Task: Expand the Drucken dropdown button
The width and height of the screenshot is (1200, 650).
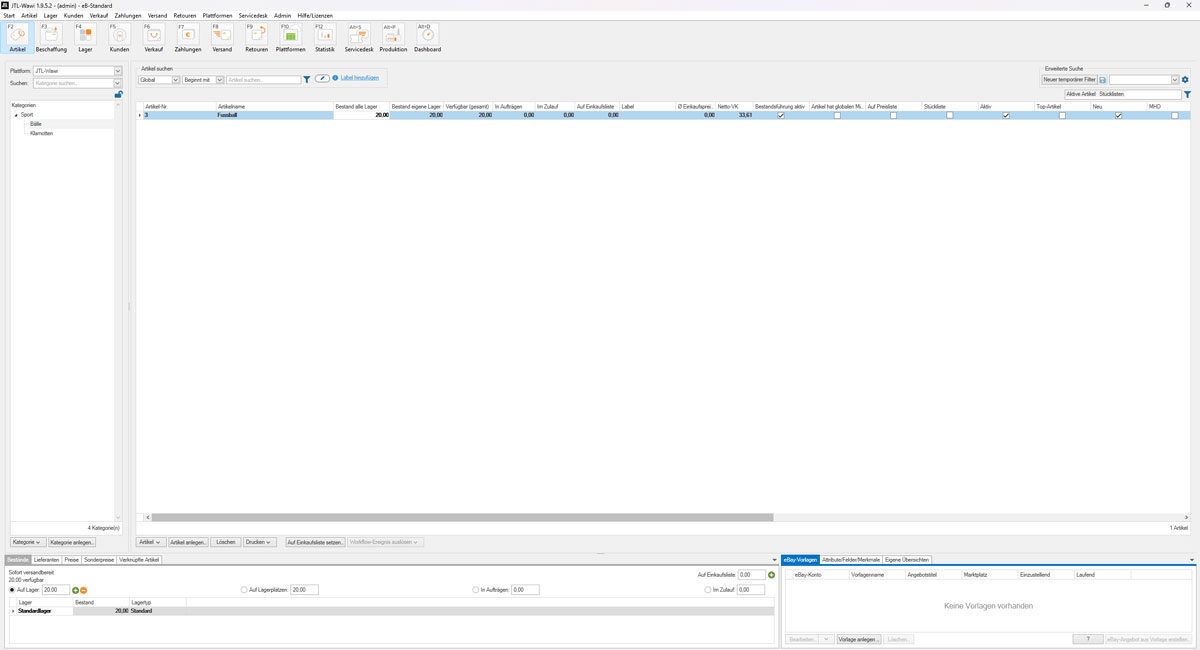Action: point(259,542)
